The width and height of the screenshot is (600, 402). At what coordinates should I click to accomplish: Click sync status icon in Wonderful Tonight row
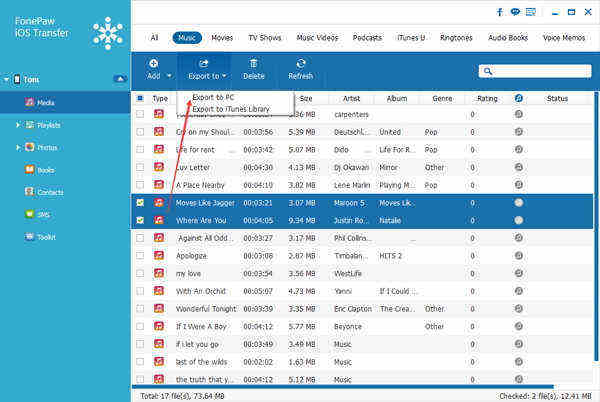(x=518, y=309)
